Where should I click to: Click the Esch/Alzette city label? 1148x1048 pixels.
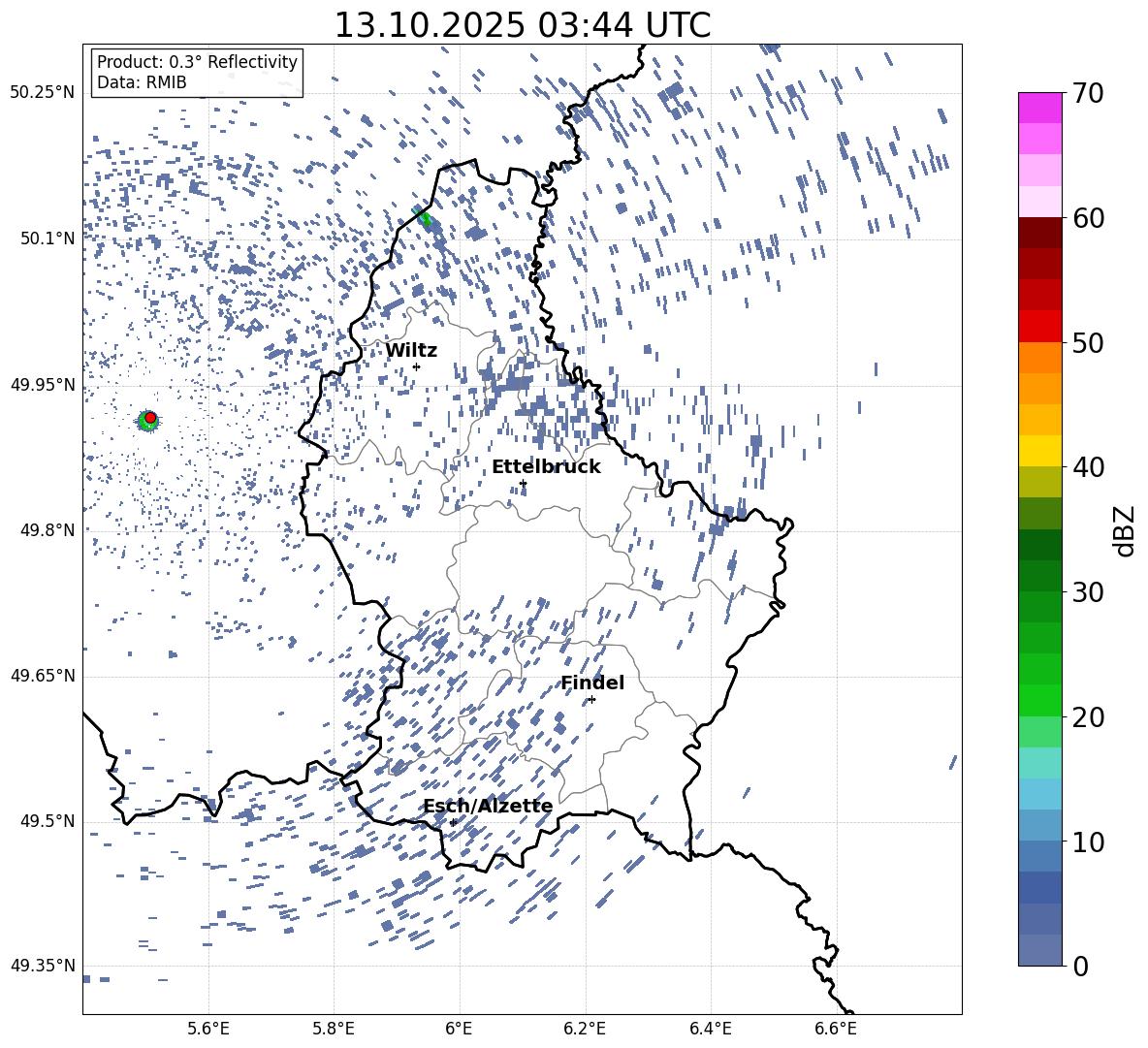pyautogui.click(x=489, y=807)
